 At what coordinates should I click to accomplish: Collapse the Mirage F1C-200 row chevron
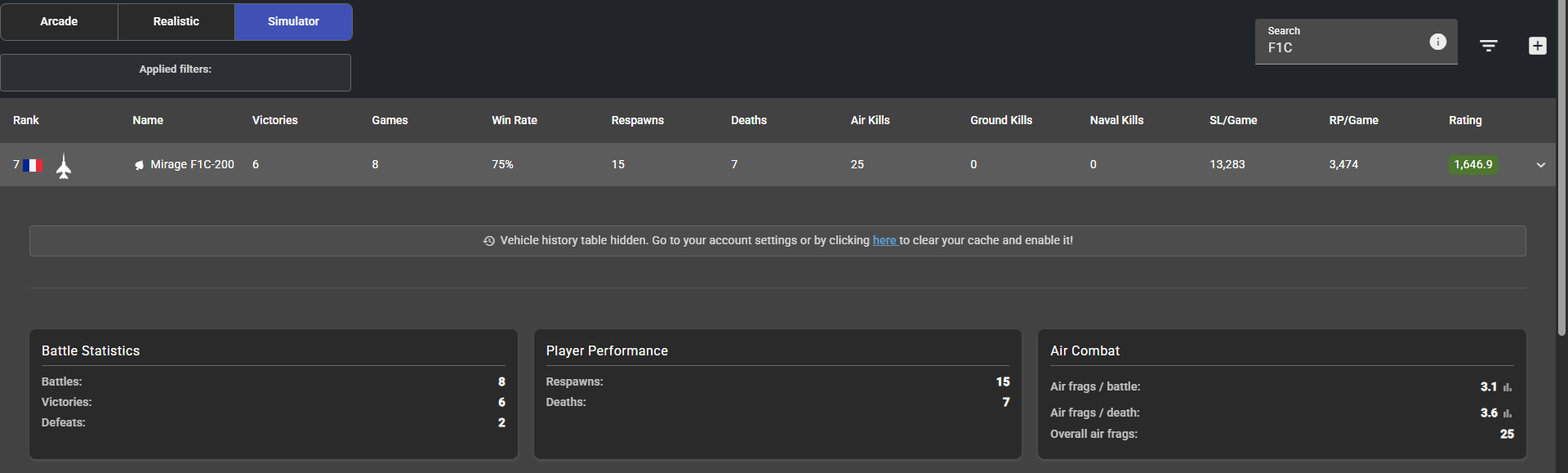tap(1540, 165)
